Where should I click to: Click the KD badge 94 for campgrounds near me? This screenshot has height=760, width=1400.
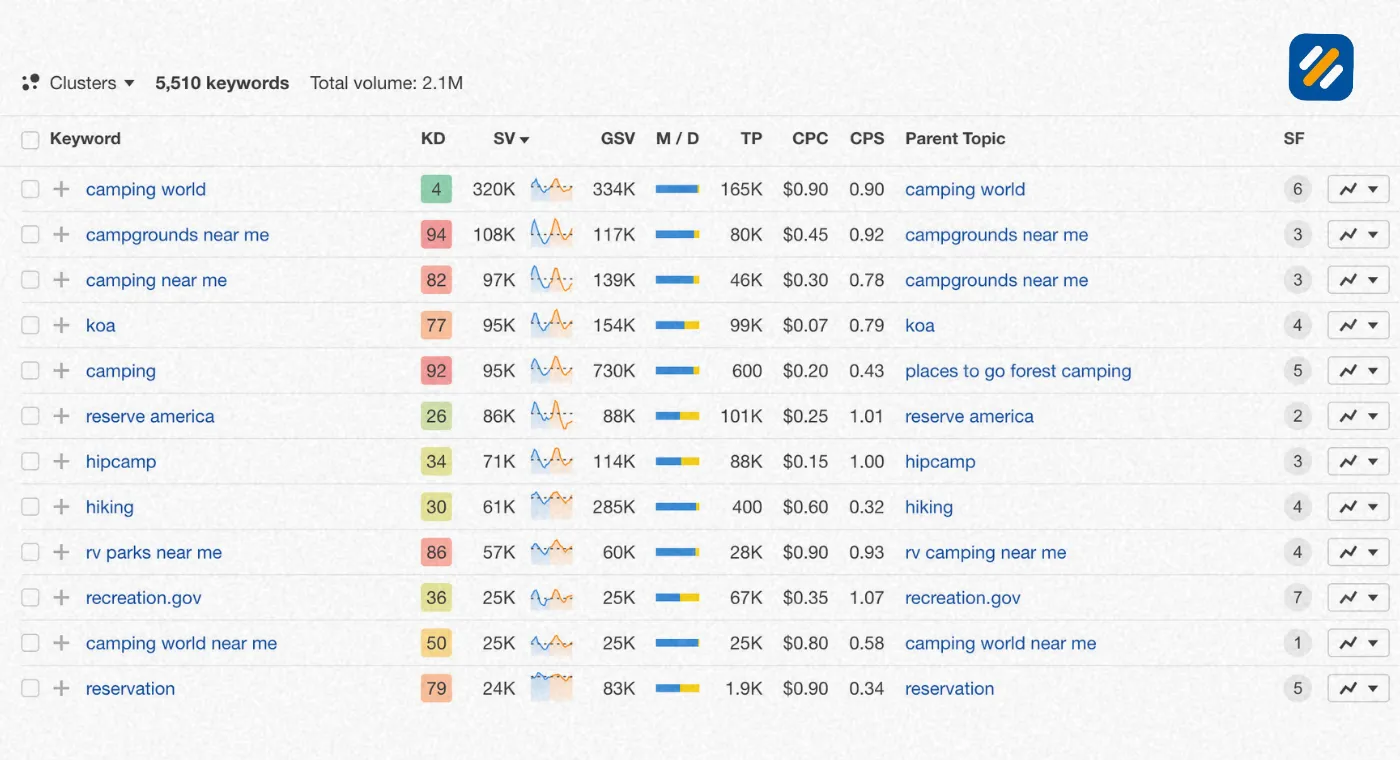pyautogui.click(x=436, y=235)
